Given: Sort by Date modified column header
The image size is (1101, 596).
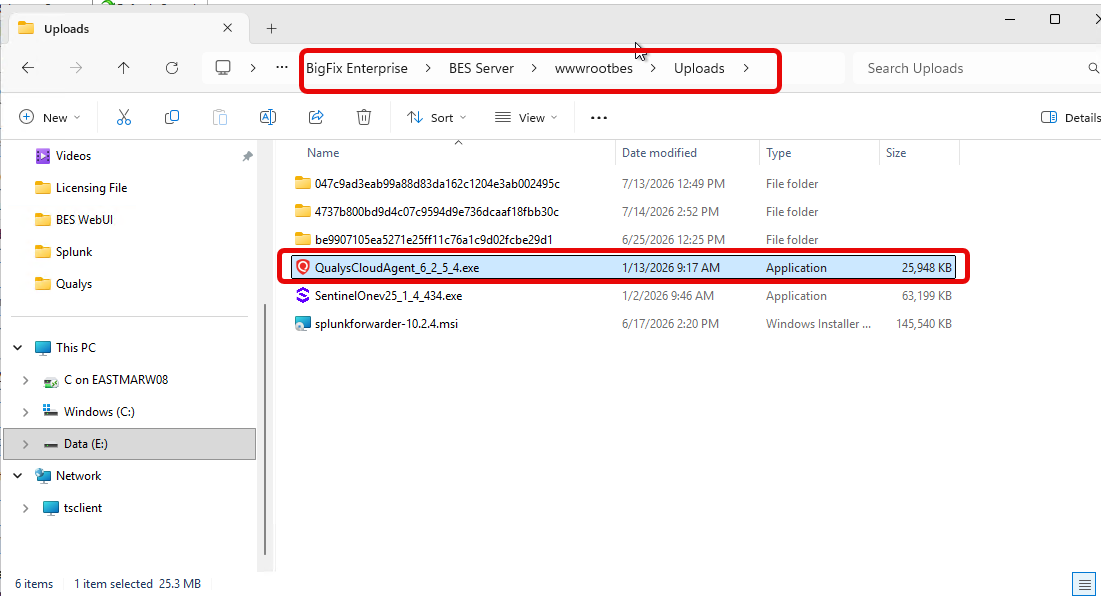Looking at the screenshot, I should [659, 152].
